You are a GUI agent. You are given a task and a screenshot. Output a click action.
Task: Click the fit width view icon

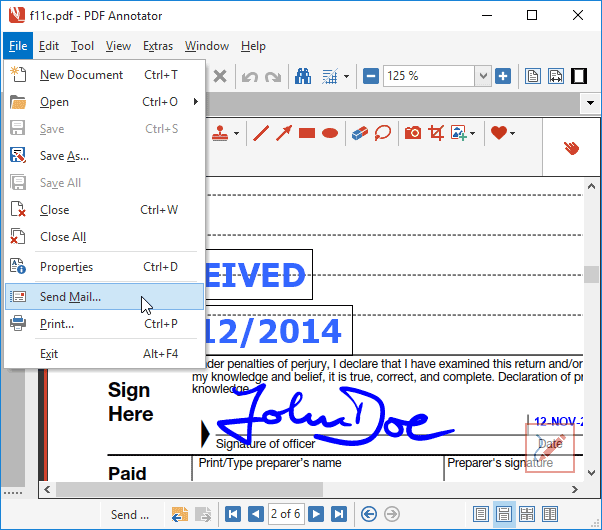556,76
